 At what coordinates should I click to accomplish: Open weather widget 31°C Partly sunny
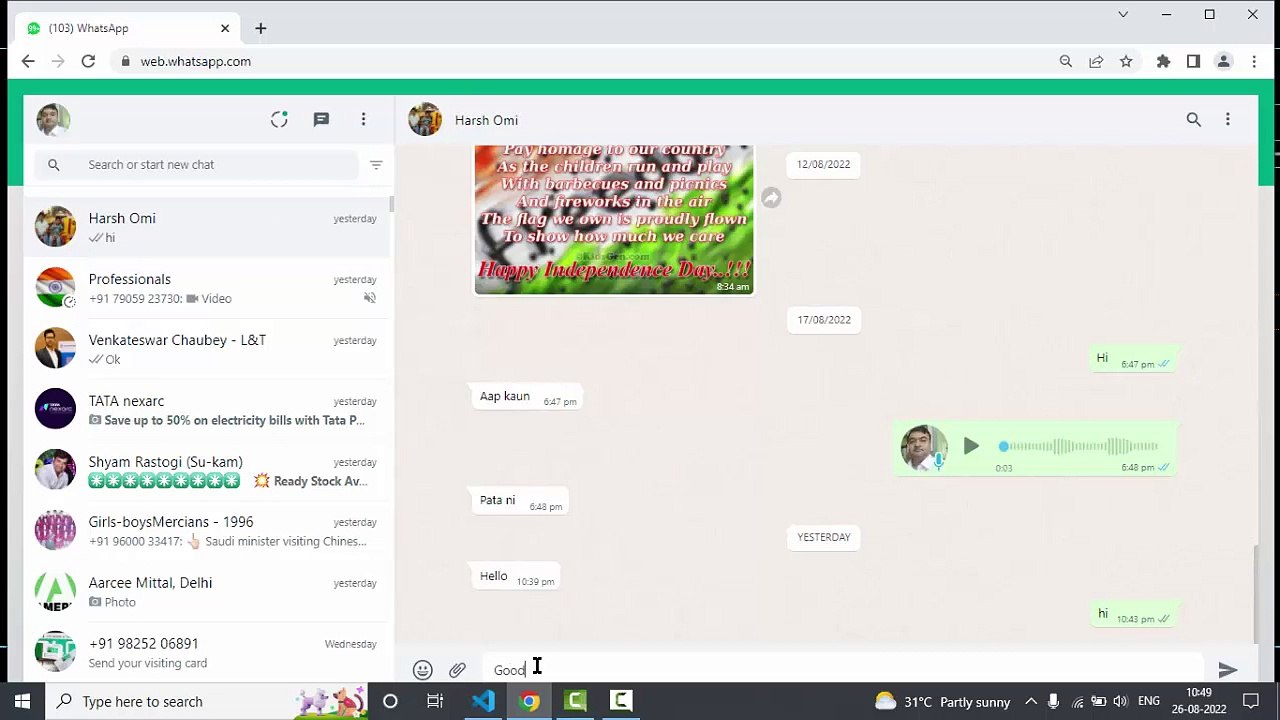click(x=942, y=701)
